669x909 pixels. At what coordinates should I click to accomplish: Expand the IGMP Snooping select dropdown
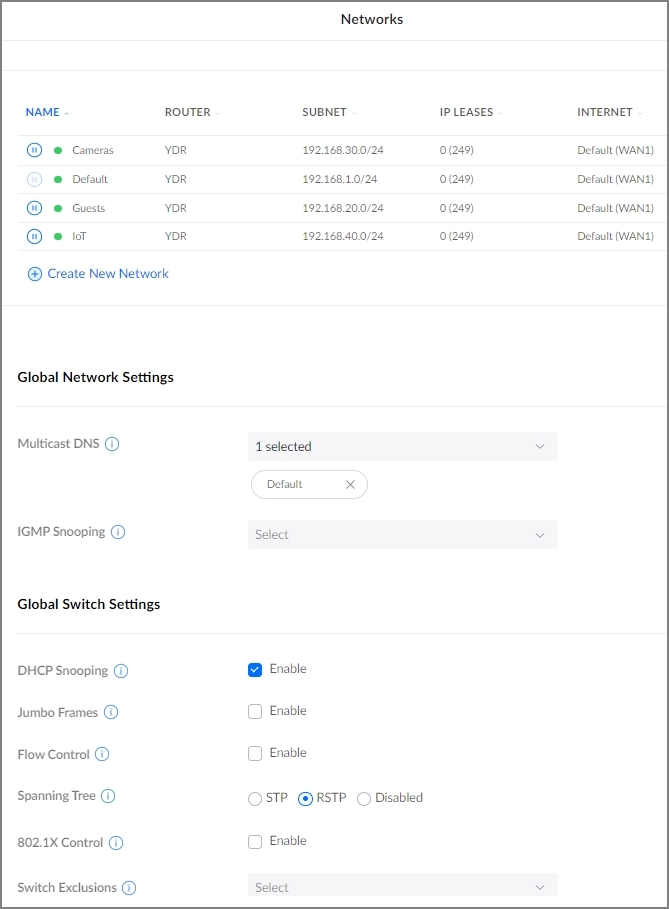(402, 535)
